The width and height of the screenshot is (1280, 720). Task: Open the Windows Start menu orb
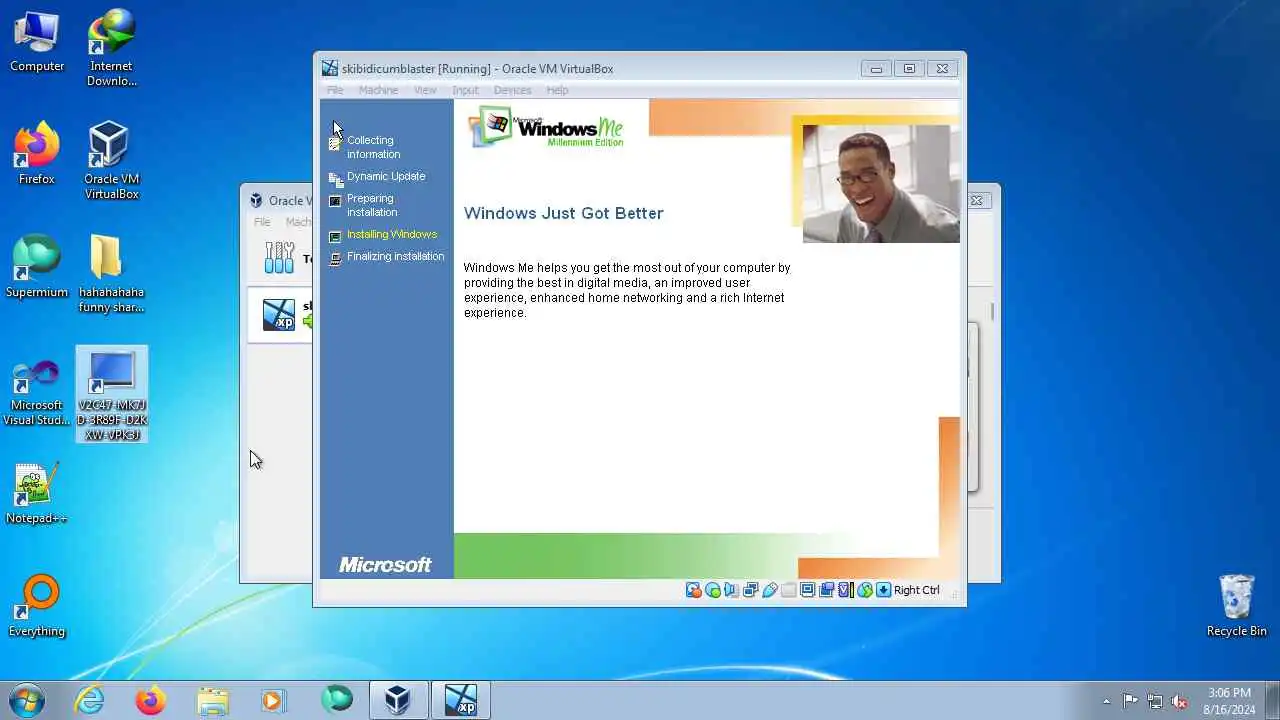[x=27, y=699]
